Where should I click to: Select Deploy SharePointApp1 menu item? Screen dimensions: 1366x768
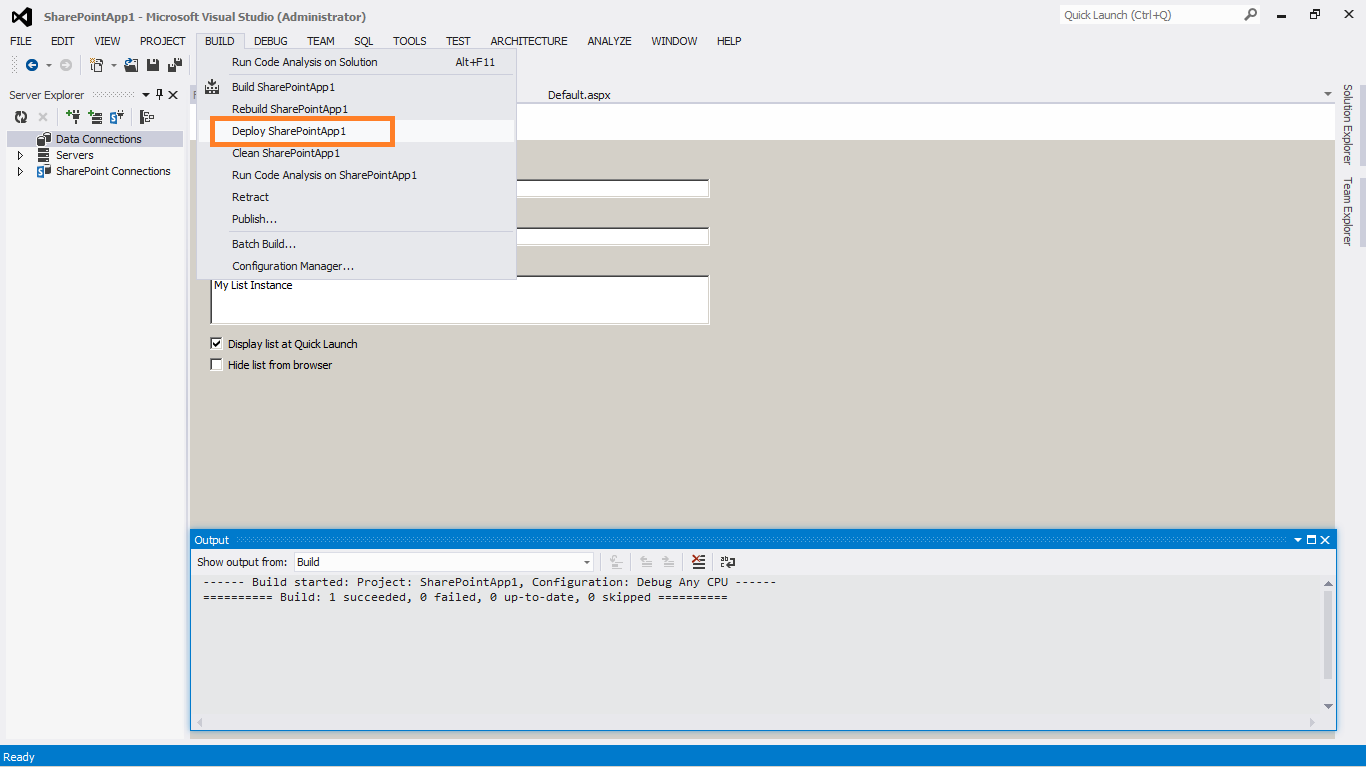(356, 131)
